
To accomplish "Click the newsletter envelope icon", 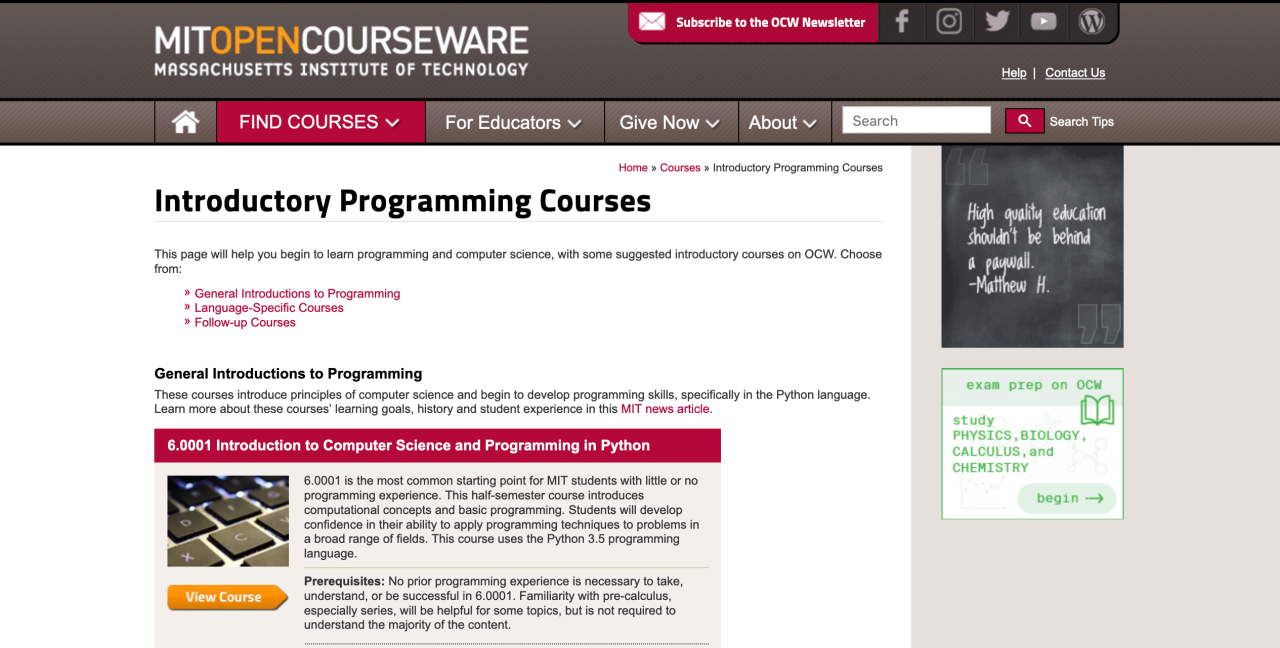I will (652, 21).
